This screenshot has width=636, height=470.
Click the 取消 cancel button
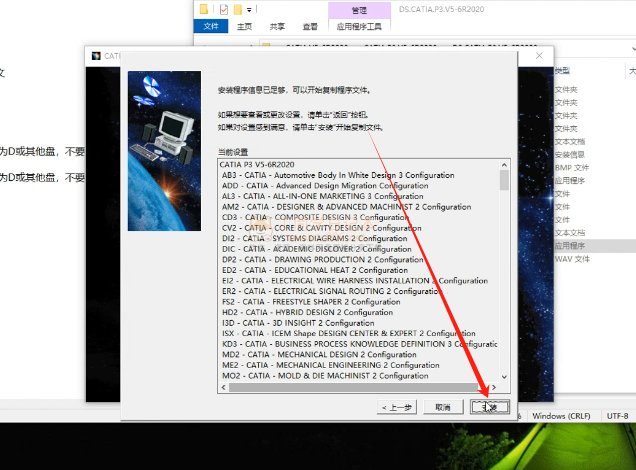point(443,407)
